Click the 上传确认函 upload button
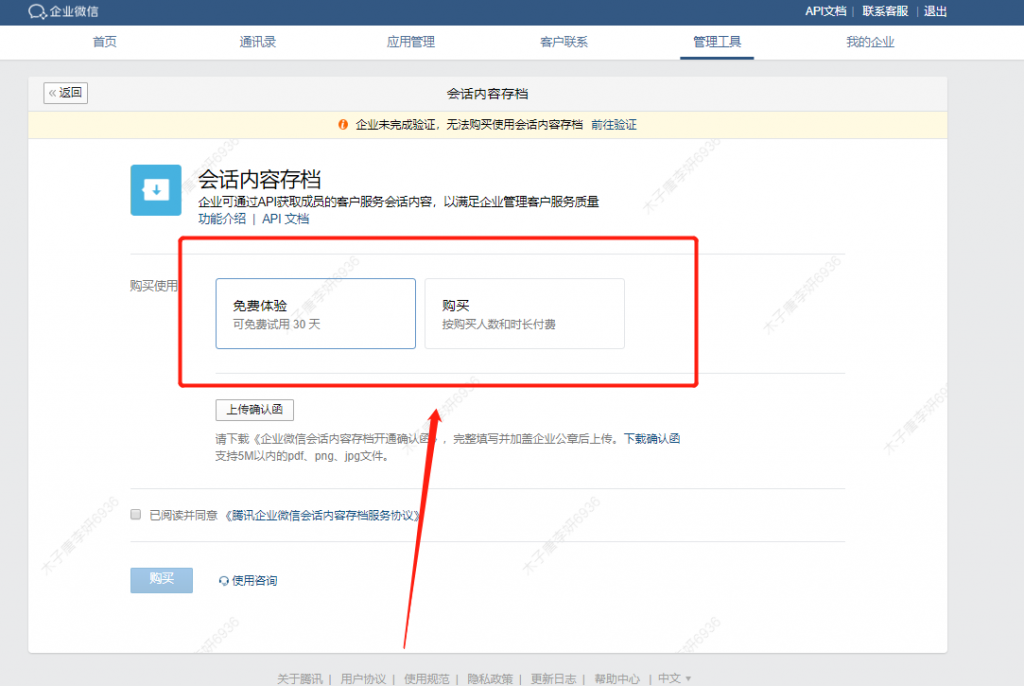This screenshot has height=686, width=1024. pos(254,410)
